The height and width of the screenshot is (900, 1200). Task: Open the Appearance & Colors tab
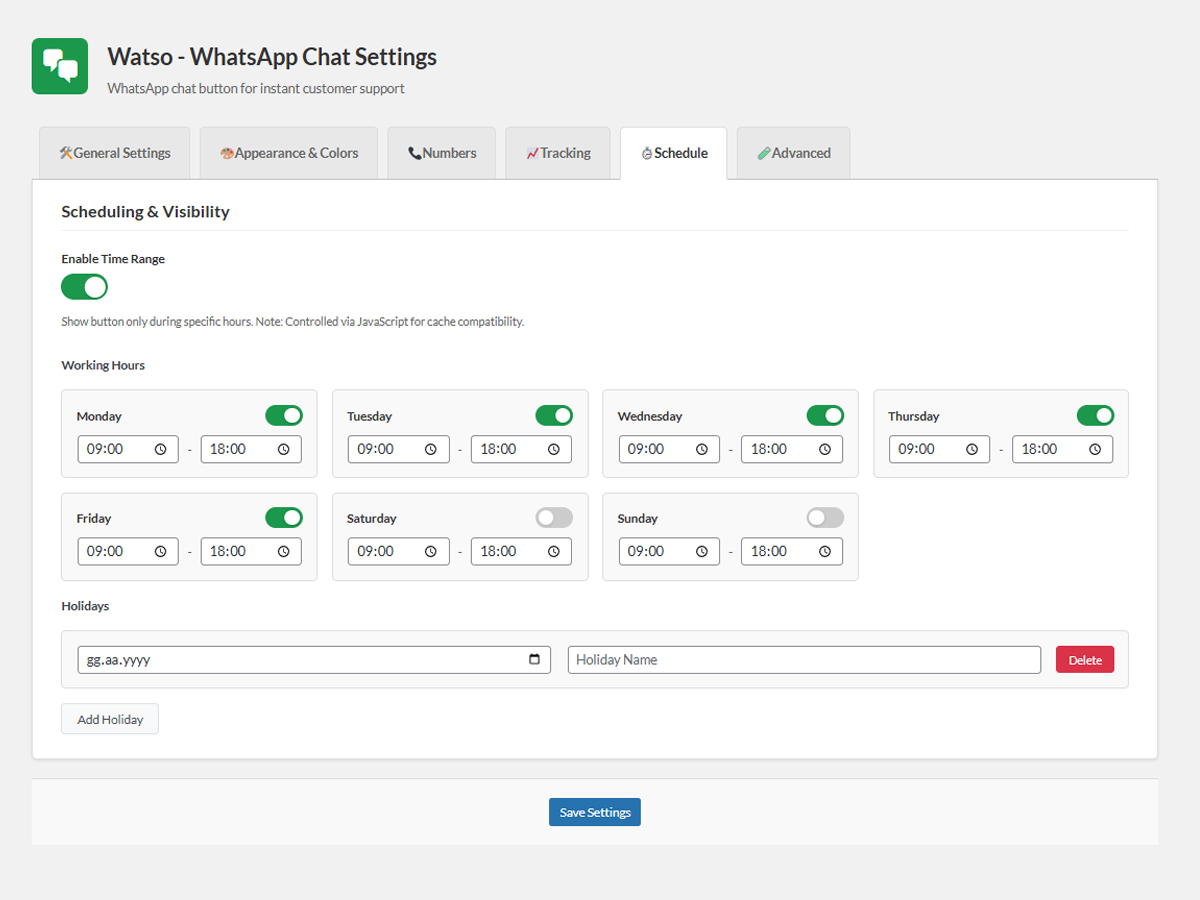[289, 153]
